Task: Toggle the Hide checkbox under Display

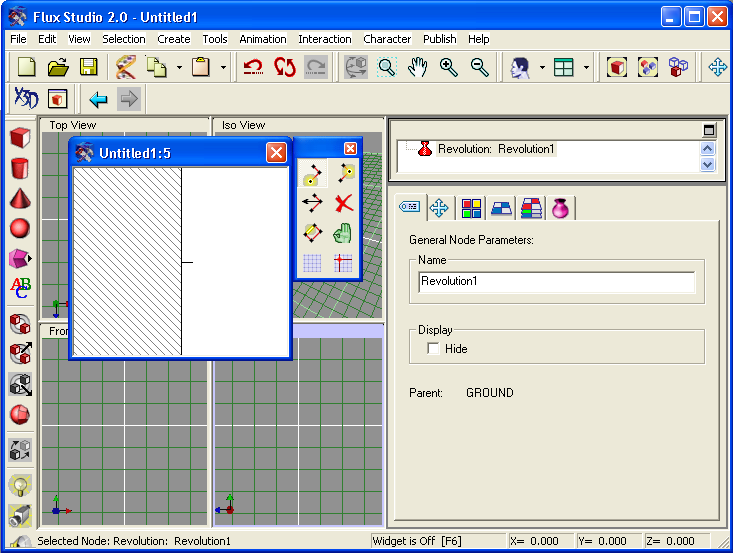Action: pos(433,348)
